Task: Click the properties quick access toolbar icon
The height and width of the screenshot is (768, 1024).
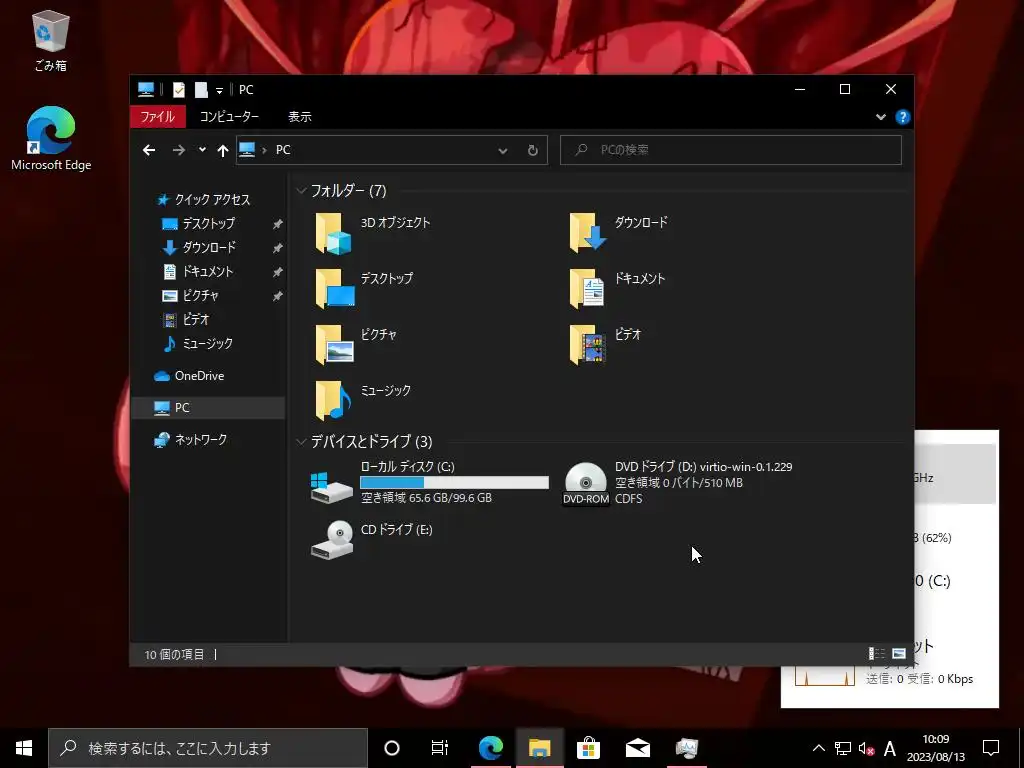Action: coord(178,89)
